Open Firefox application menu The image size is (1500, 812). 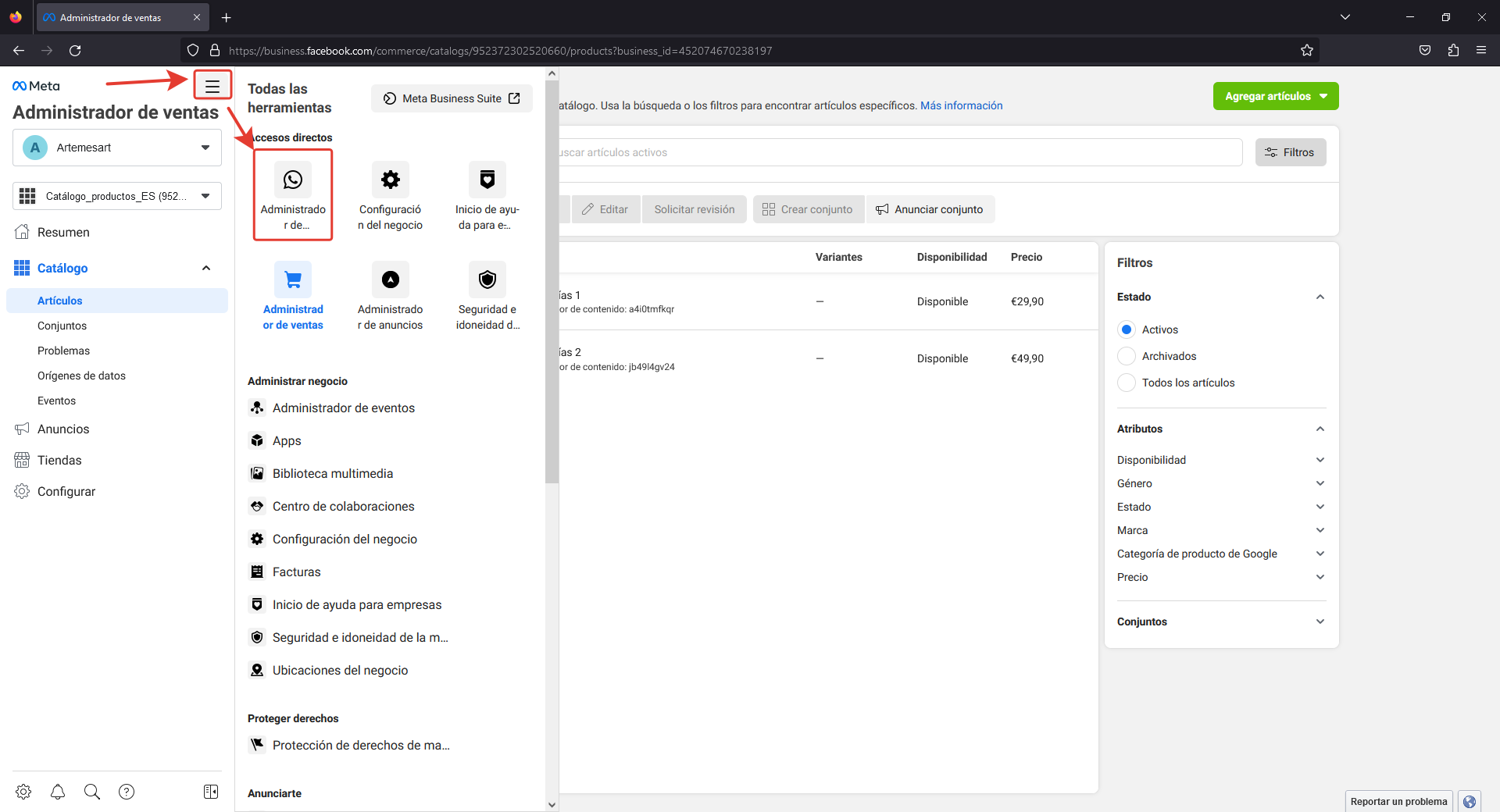coord(1481,51)
